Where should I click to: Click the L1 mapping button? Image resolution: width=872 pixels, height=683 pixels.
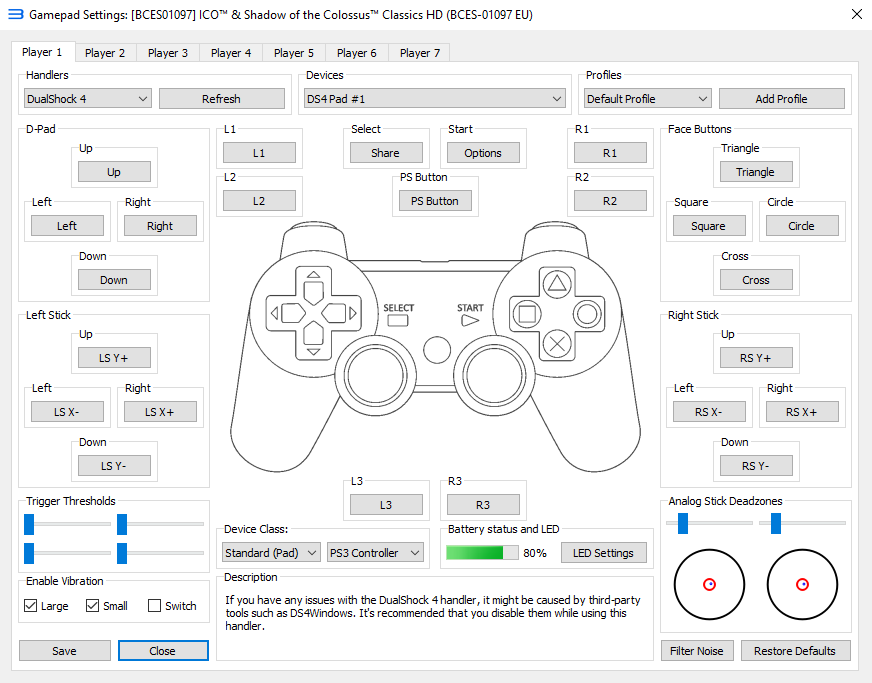click(x=259, y=153)
